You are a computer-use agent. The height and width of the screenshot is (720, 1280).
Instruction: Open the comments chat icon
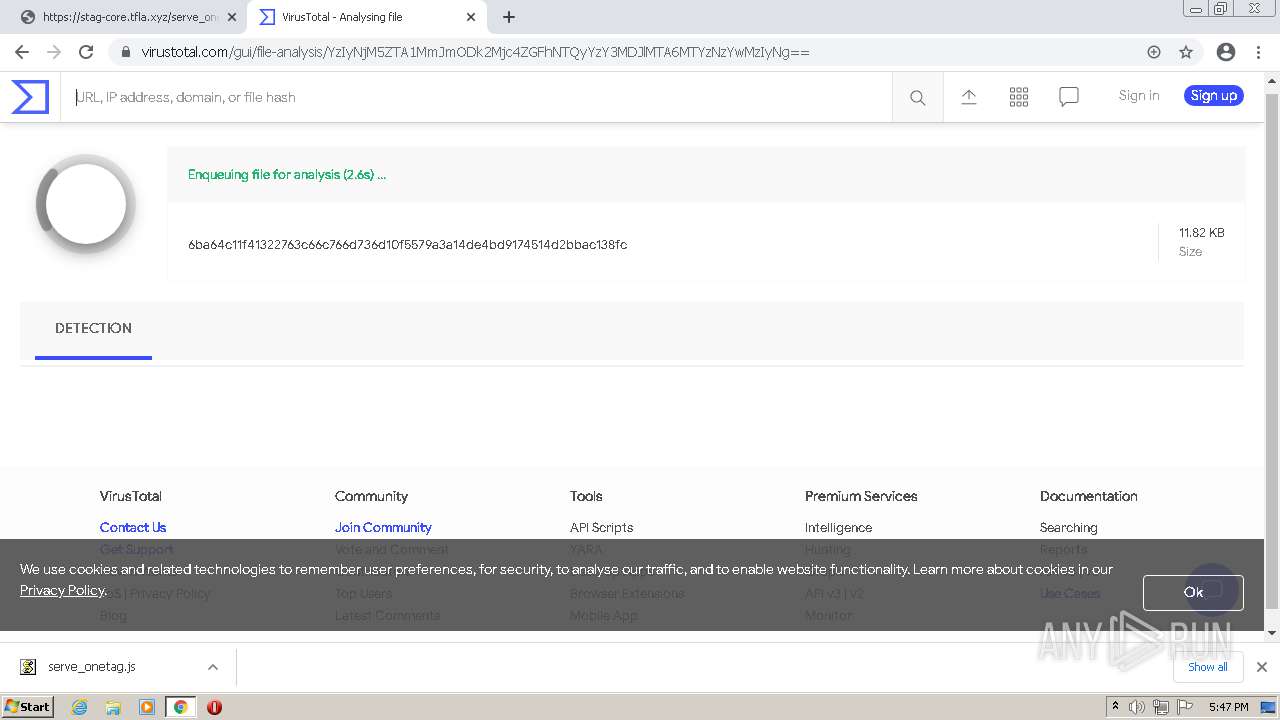(1068, 97)
